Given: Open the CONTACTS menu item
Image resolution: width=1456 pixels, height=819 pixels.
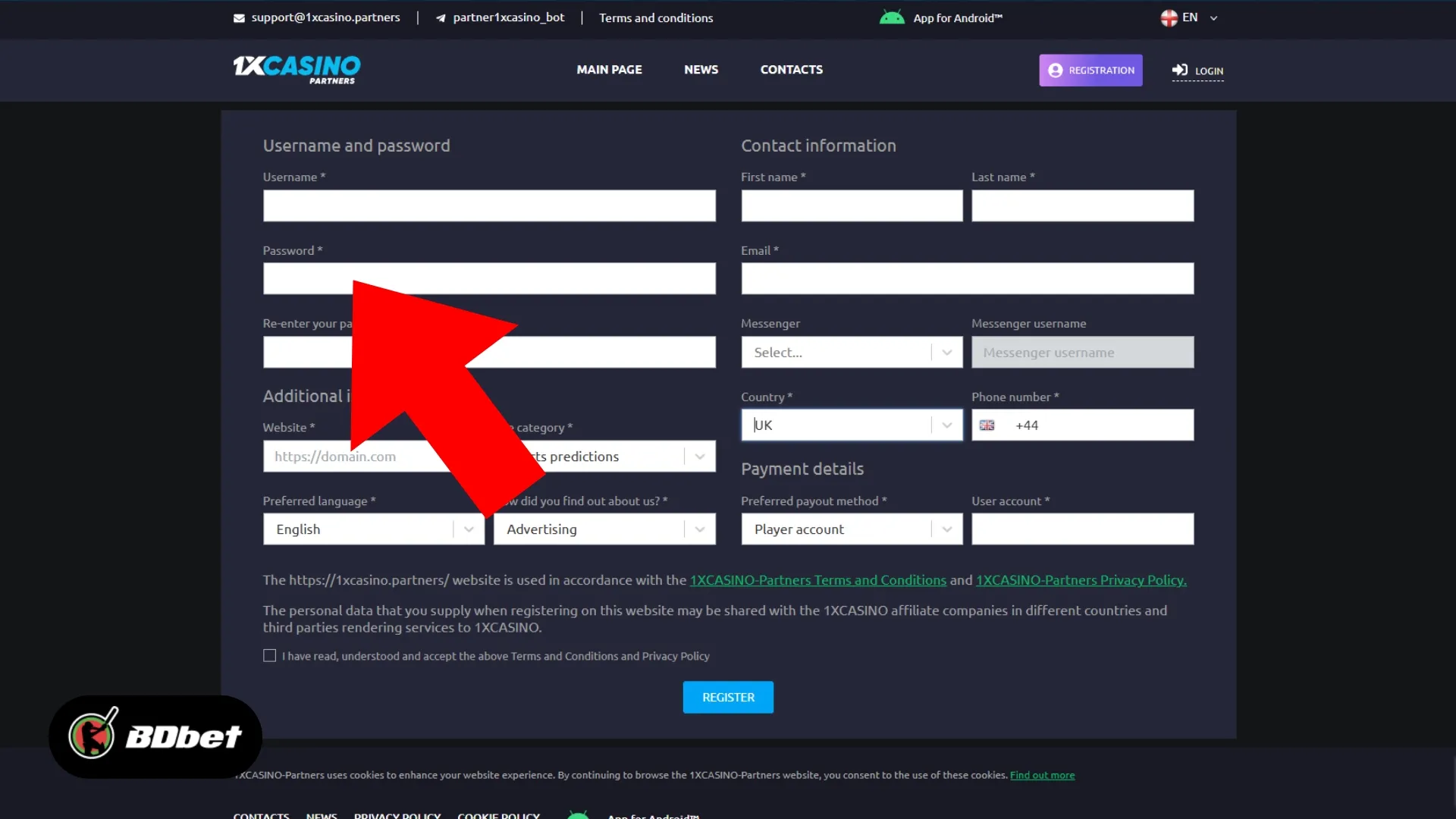Looking at the screenshot, I should click(791, 70).
